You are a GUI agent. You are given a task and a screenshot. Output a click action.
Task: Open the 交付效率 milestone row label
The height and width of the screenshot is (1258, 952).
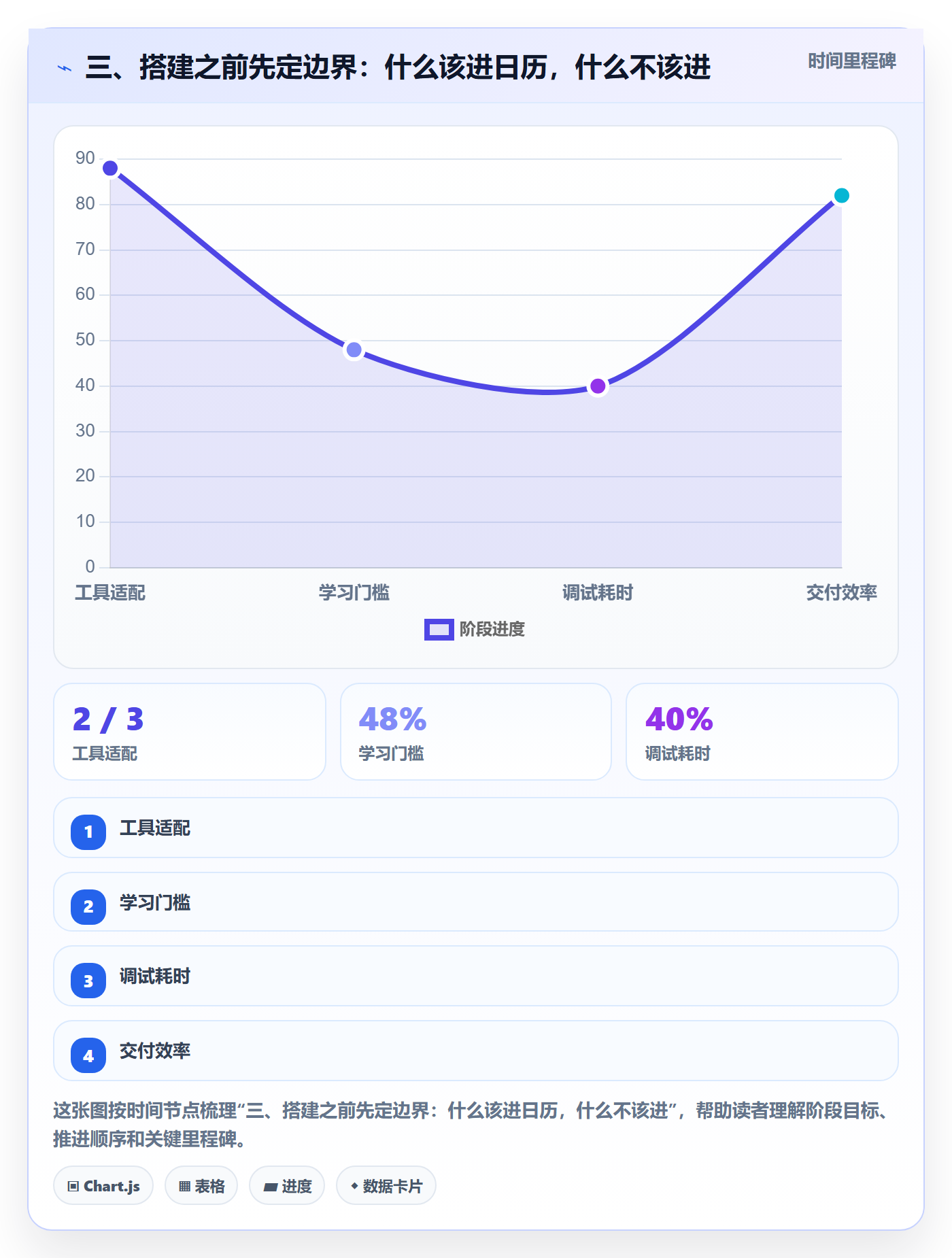point(155,1051)
